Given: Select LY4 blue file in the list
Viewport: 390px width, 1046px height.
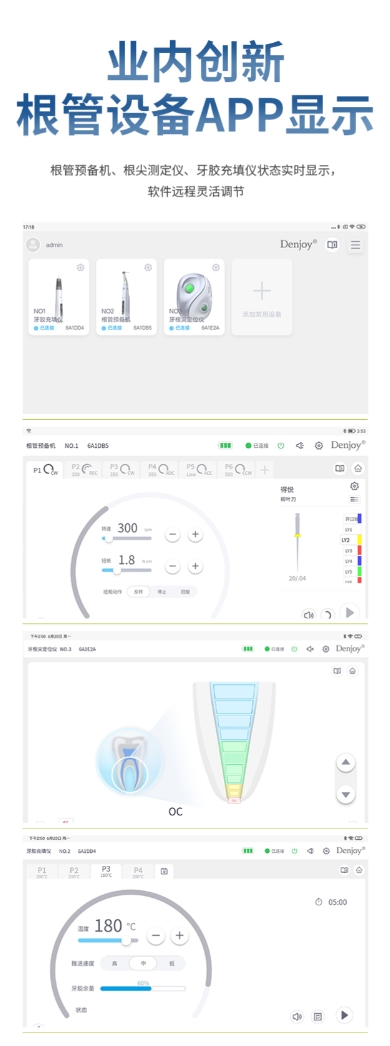Looking at the screenshot, I should tap(353, 561).
